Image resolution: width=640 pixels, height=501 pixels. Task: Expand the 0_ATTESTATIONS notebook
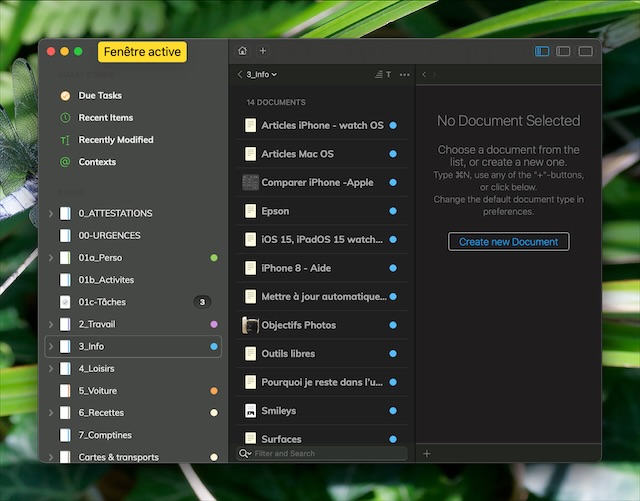[51, 214]
